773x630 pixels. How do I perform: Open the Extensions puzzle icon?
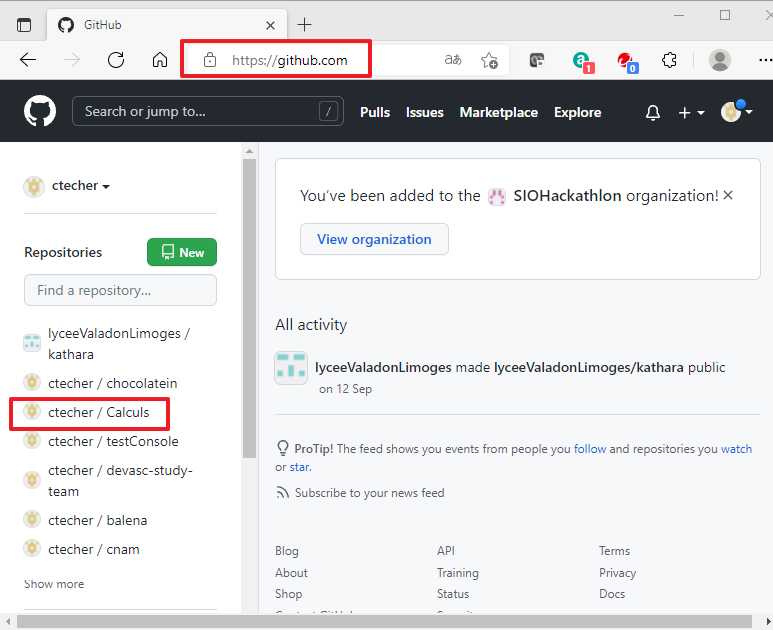(669, 60)
